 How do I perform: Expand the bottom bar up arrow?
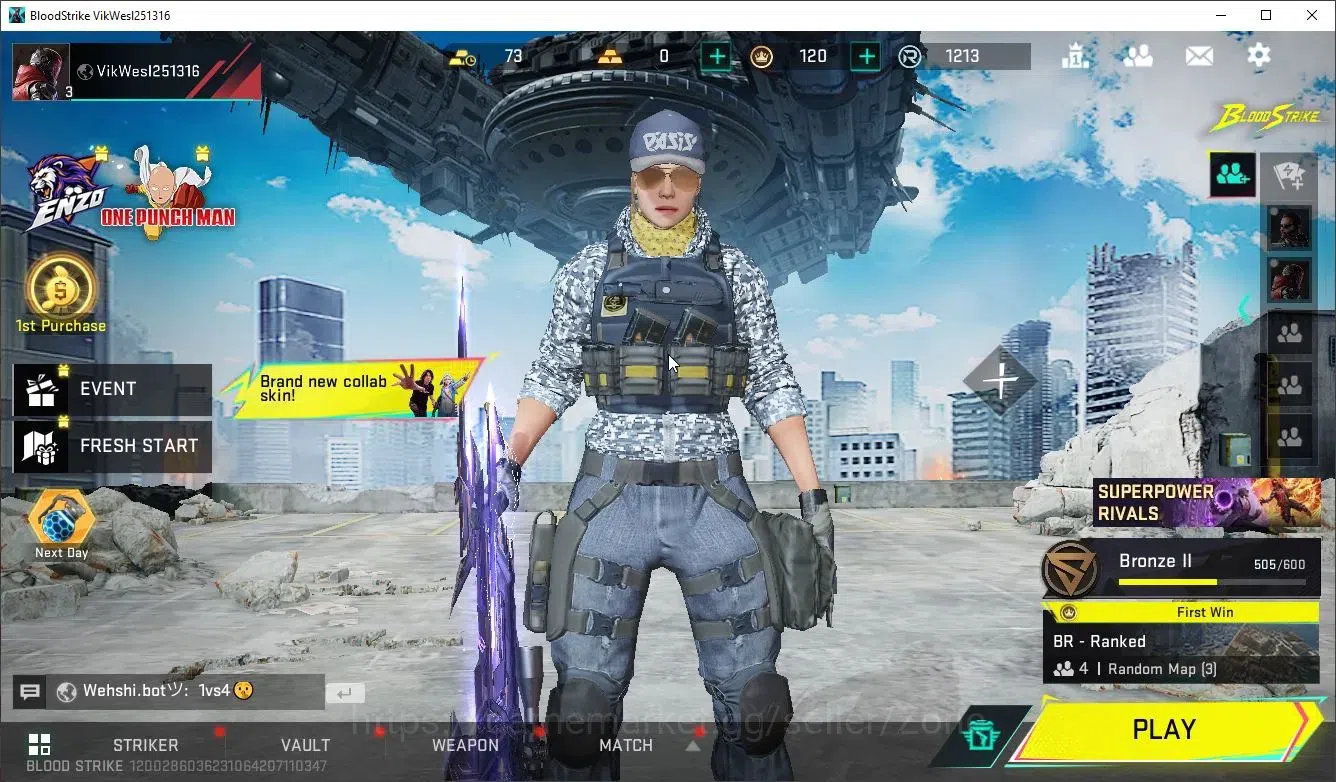[x=693, y=746]
